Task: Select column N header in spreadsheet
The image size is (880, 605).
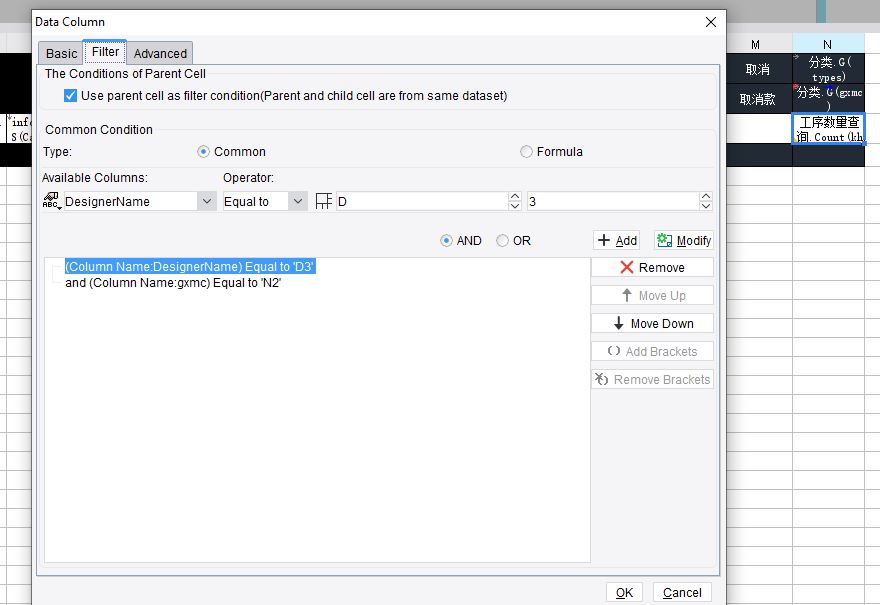Action: [828, 44]
